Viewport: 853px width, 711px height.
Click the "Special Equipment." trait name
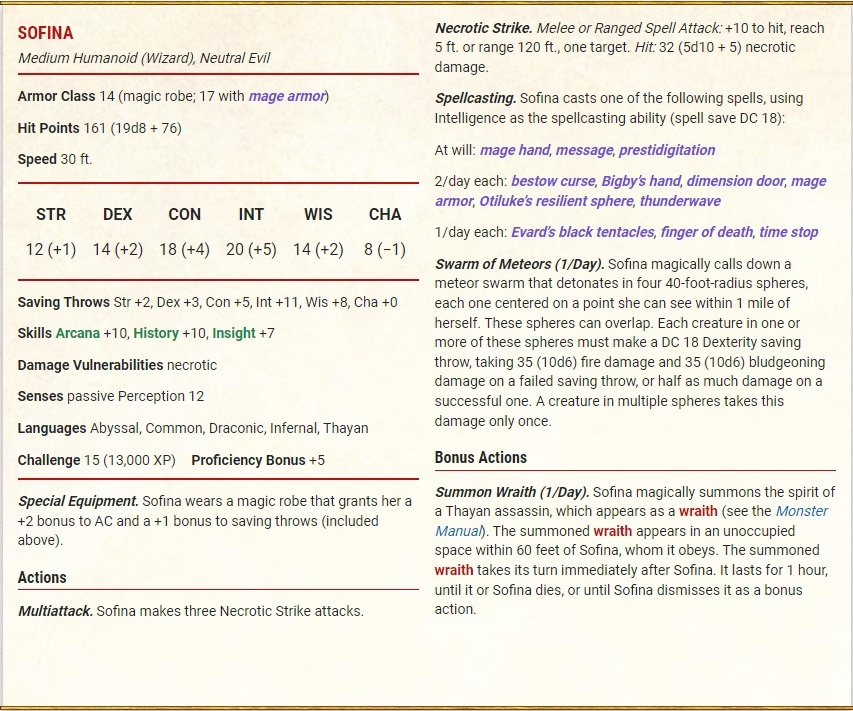coord(78,501)
